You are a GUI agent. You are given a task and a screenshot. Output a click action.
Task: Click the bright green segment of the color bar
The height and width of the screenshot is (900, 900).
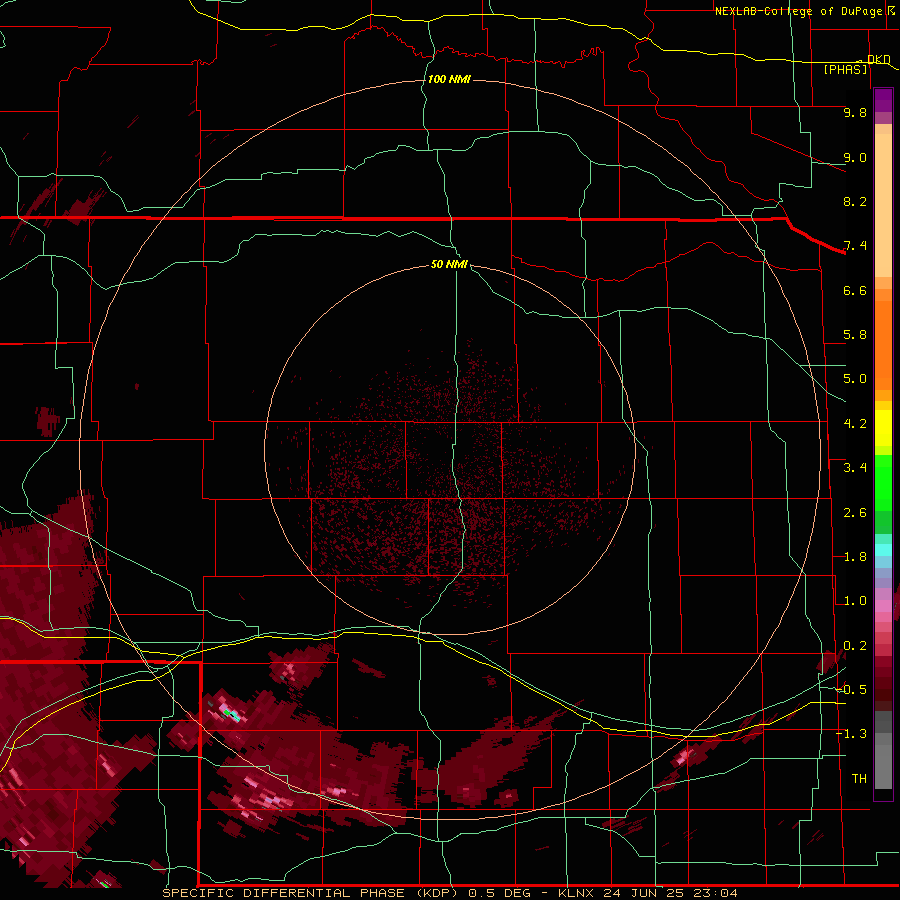pyautogui.click(x=883, y=482)
